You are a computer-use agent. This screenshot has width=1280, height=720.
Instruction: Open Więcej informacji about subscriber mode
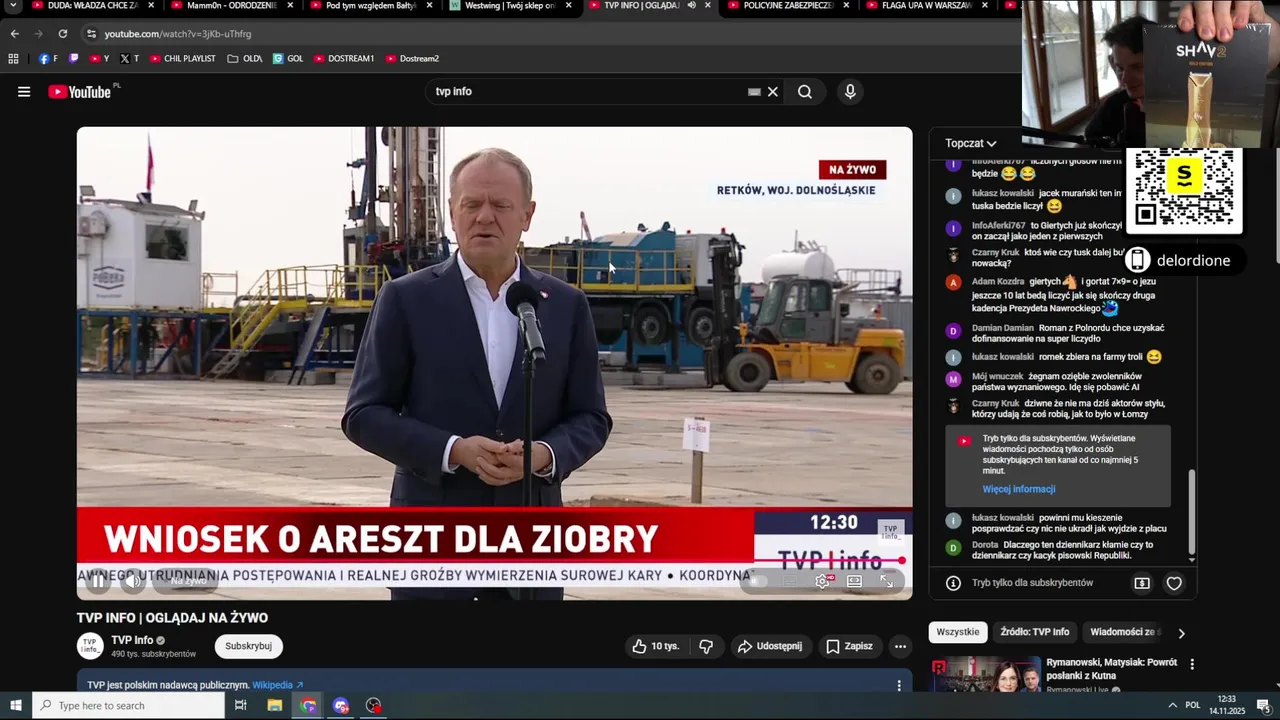(x=1018, y=489)
